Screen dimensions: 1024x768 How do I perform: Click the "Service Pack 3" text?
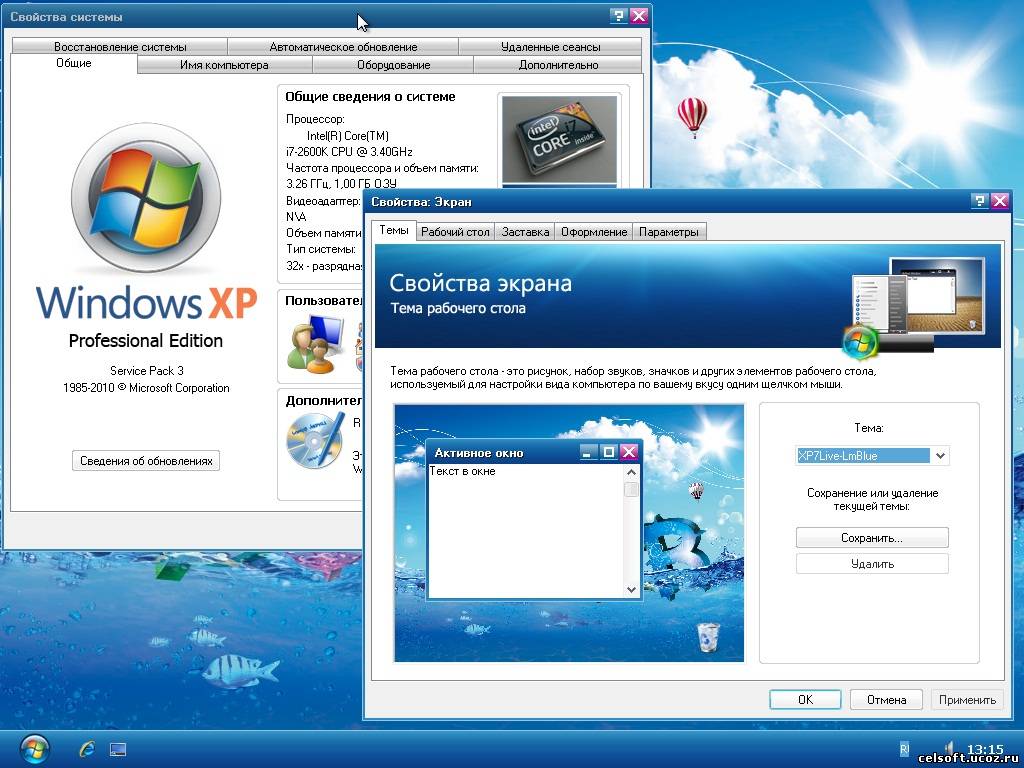[146, 370]
